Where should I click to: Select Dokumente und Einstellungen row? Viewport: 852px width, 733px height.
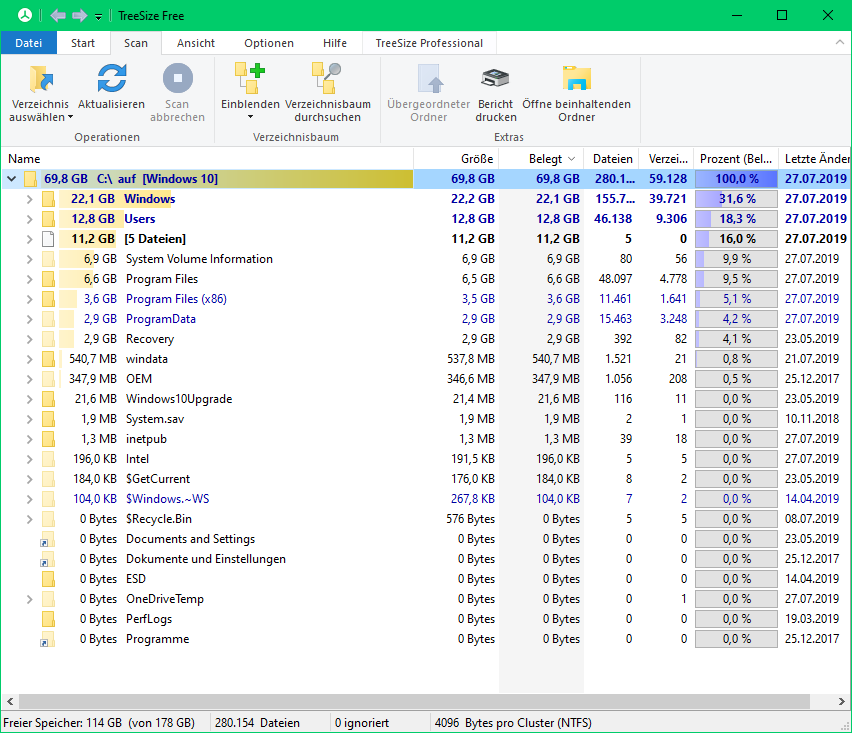(426, 559)
